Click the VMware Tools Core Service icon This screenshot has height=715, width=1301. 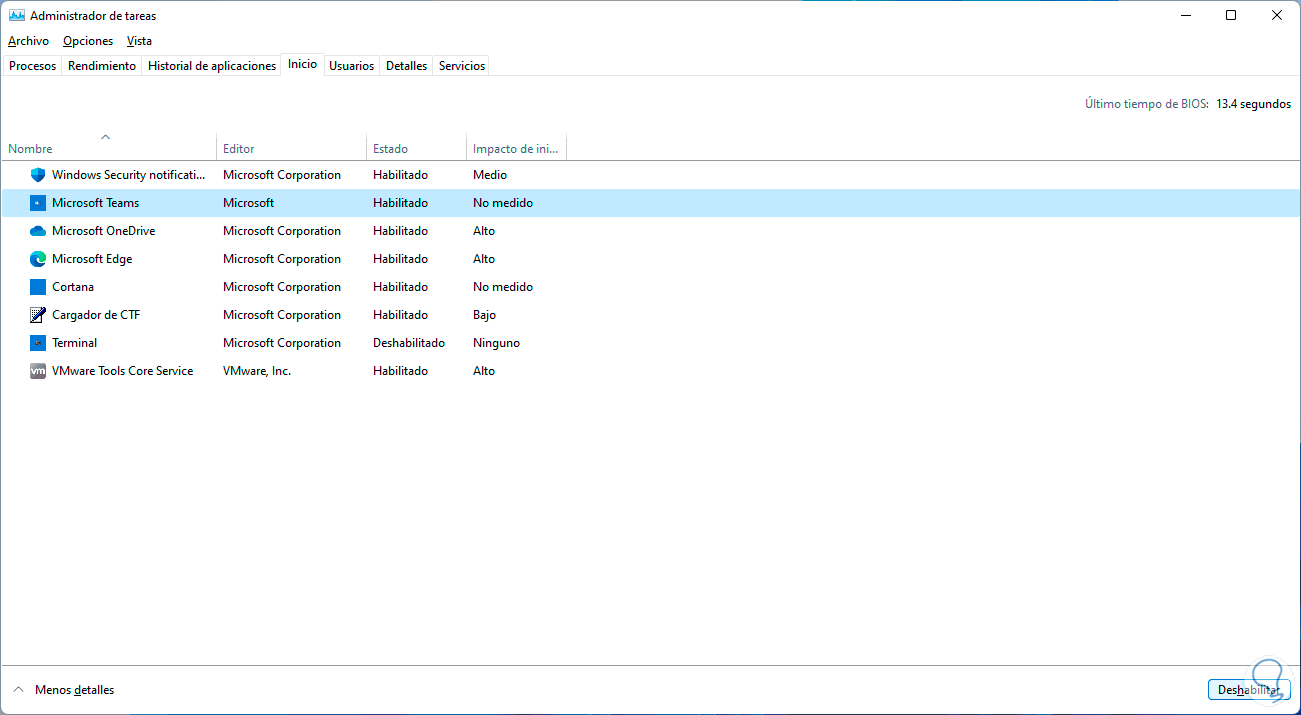pos(38,371)
